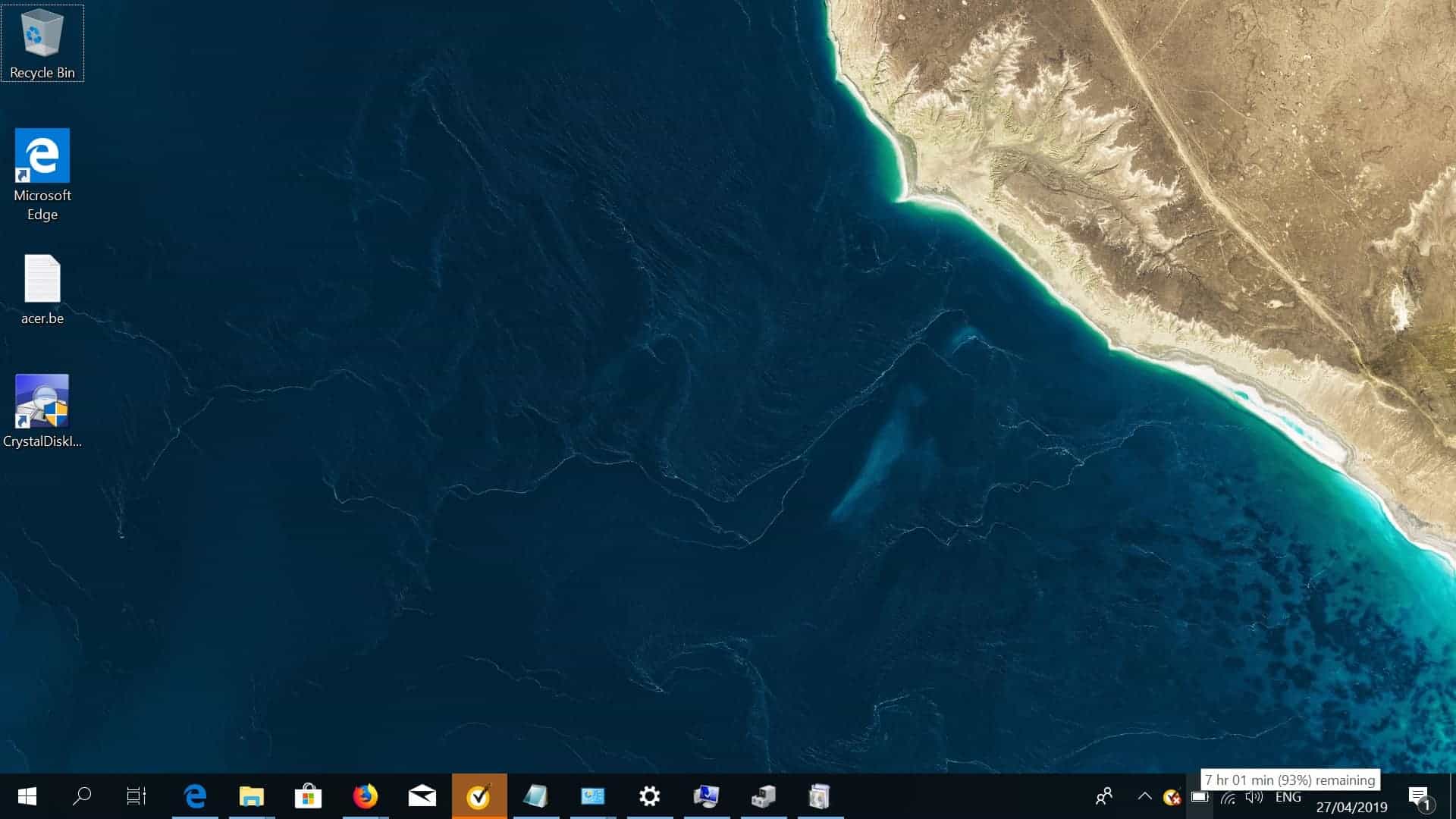Launch Microsoft Store from taskbar

coord(308,796)
